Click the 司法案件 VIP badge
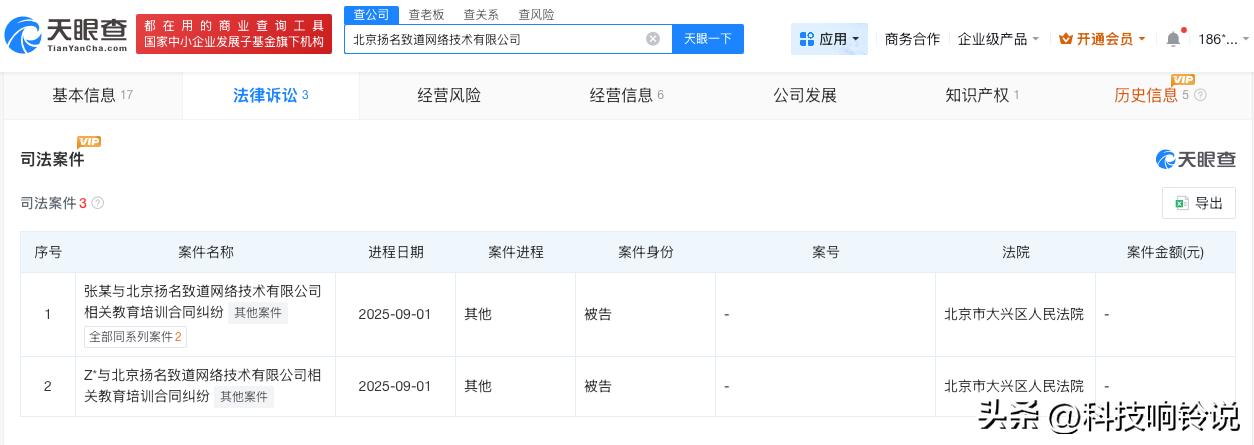The width and height of the screenshot is (1254, 445). click(x=89, y=142)
